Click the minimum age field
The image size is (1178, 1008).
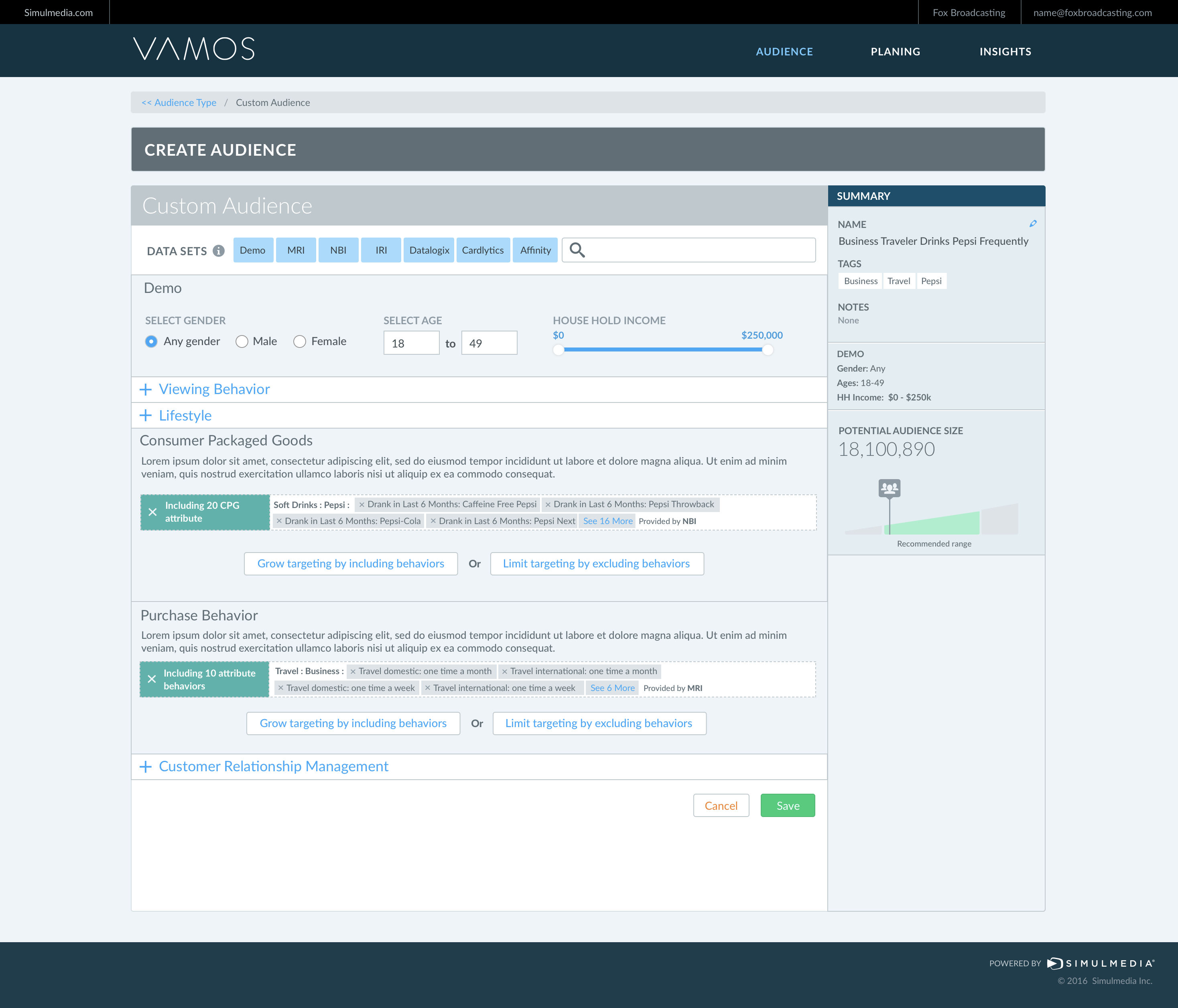[411, 343]
